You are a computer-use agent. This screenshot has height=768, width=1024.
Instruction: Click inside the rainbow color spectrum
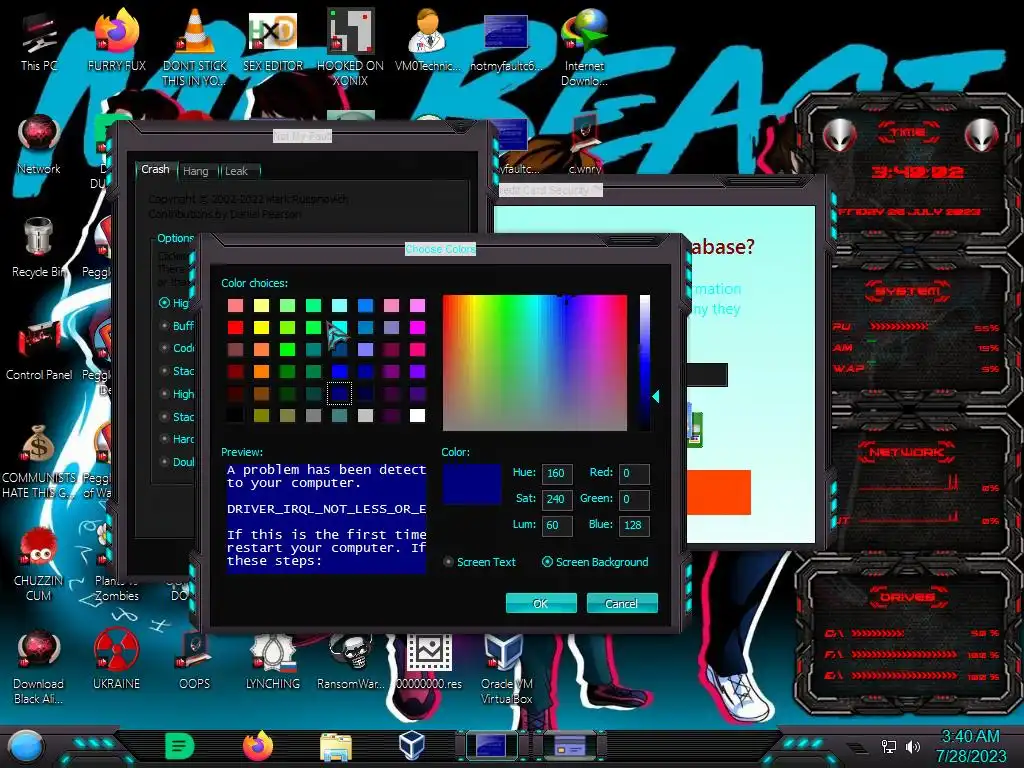(535, 362)
